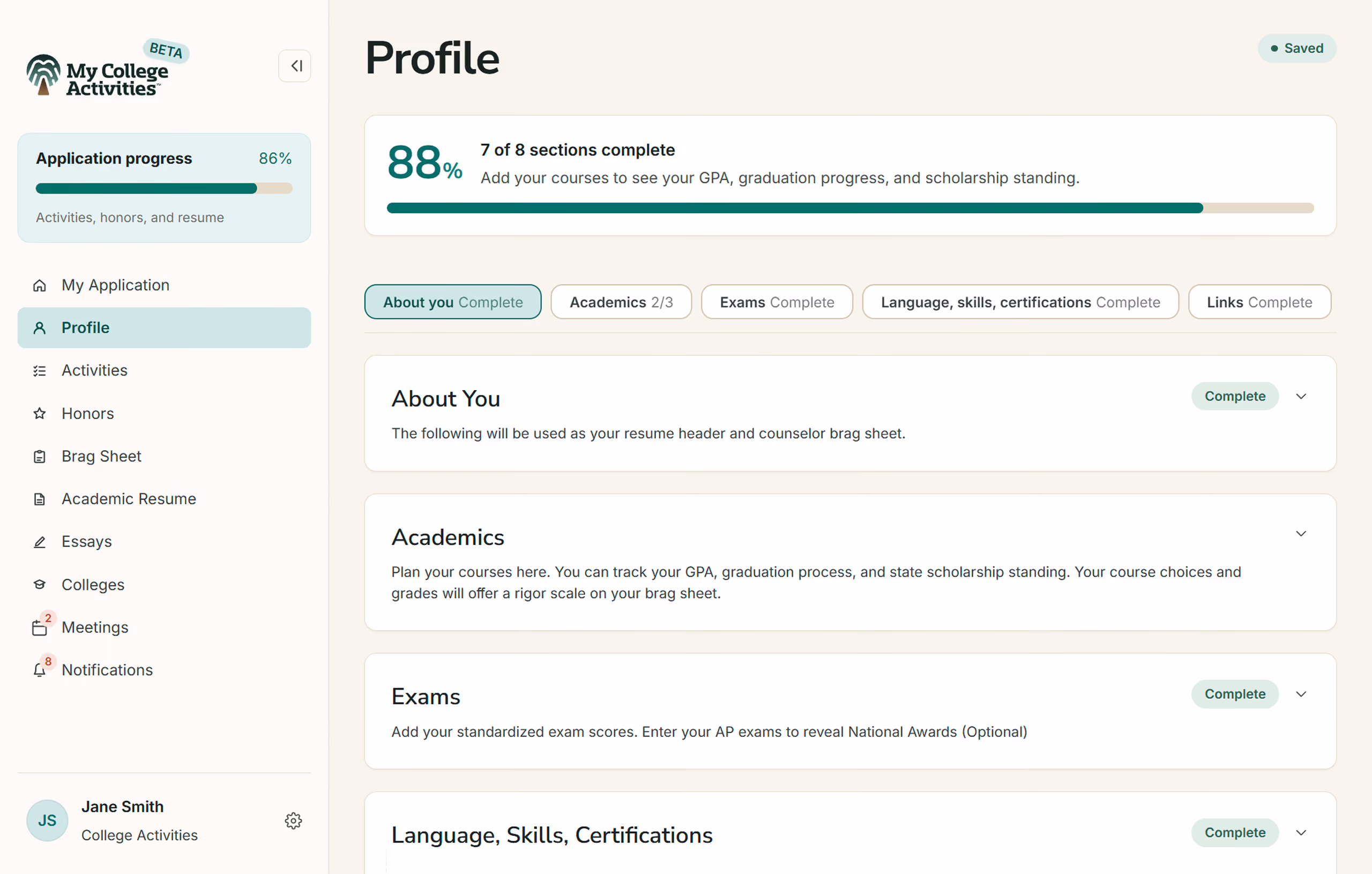Viewport: 1372px width, 874px height.
Task: Click the bell icon with badge 8
Action: pyautogui.click(x=39, y=670)
